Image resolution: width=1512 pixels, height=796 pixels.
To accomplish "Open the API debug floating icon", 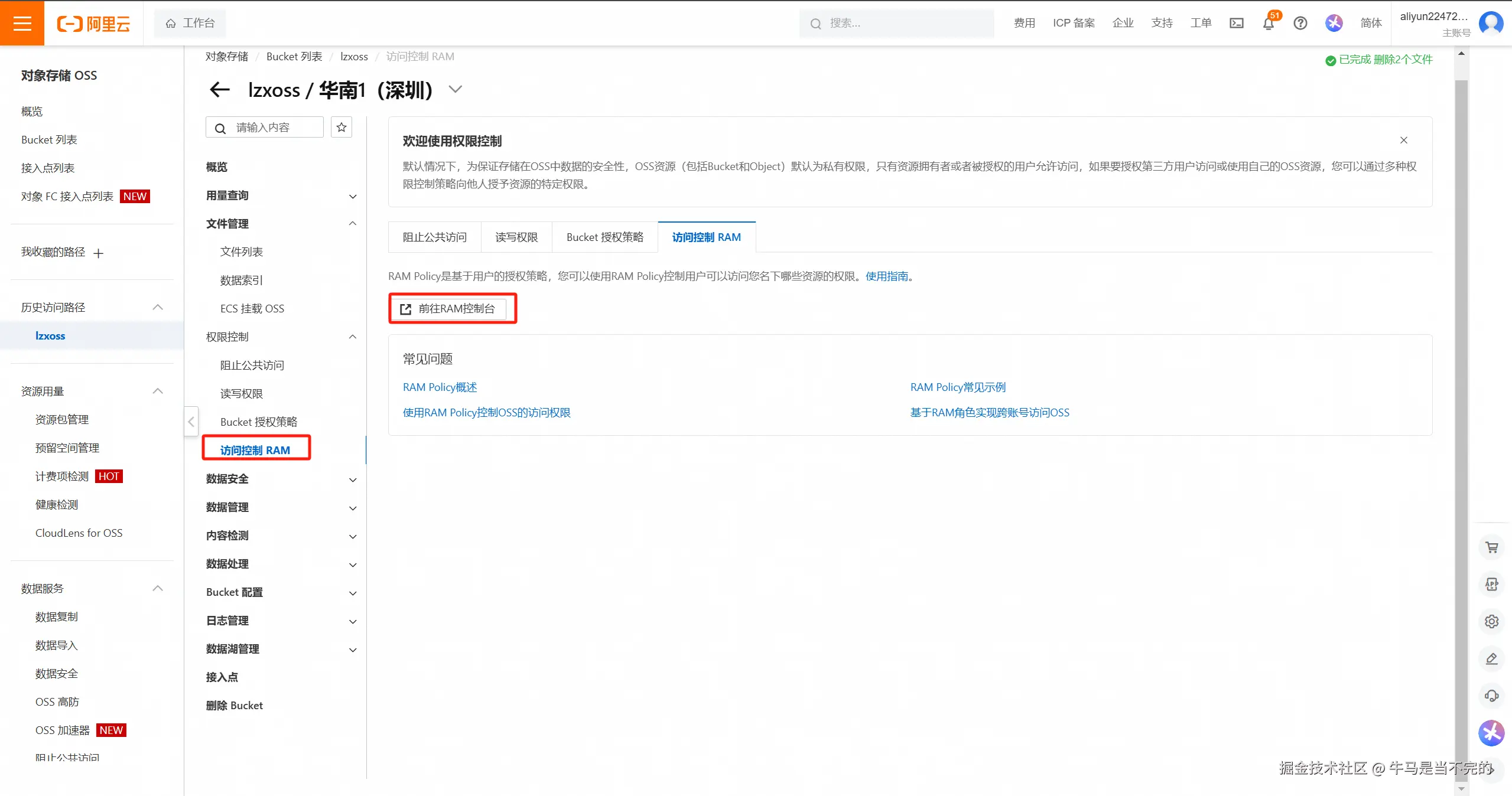I will click(x=1492, y=585).
